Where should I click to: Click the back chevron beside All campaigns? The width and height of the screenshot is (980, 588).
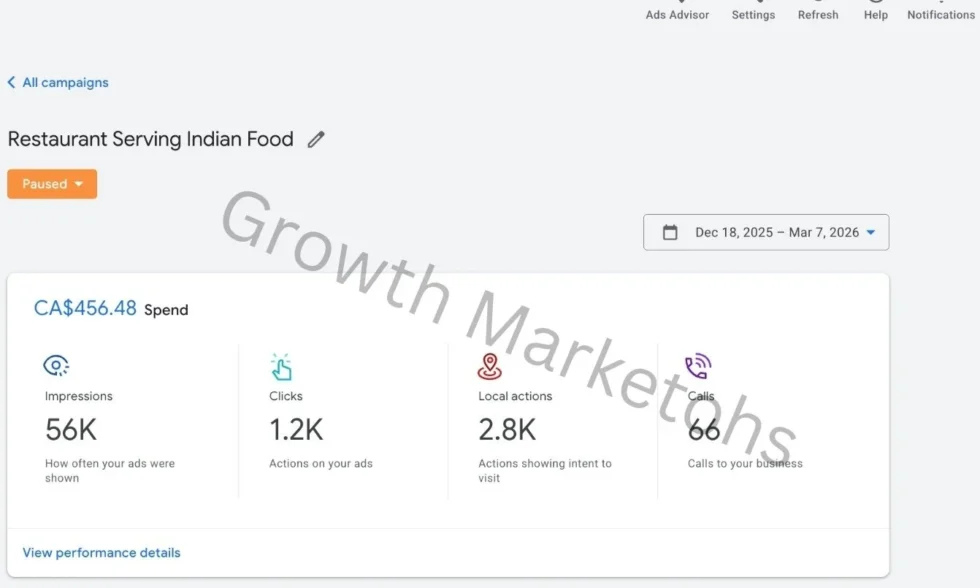(11, 82)
